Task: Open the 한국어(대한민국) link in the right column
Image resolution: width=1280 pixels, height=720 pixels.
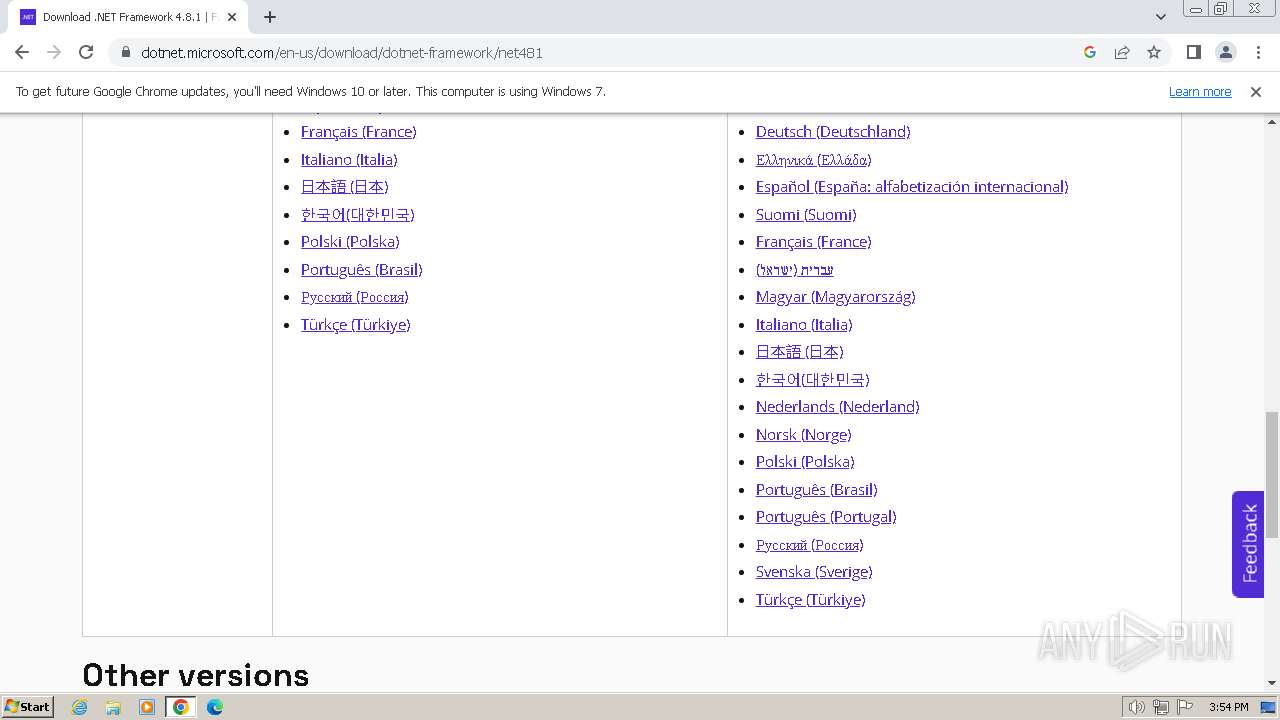Action: tap(812, 379)
